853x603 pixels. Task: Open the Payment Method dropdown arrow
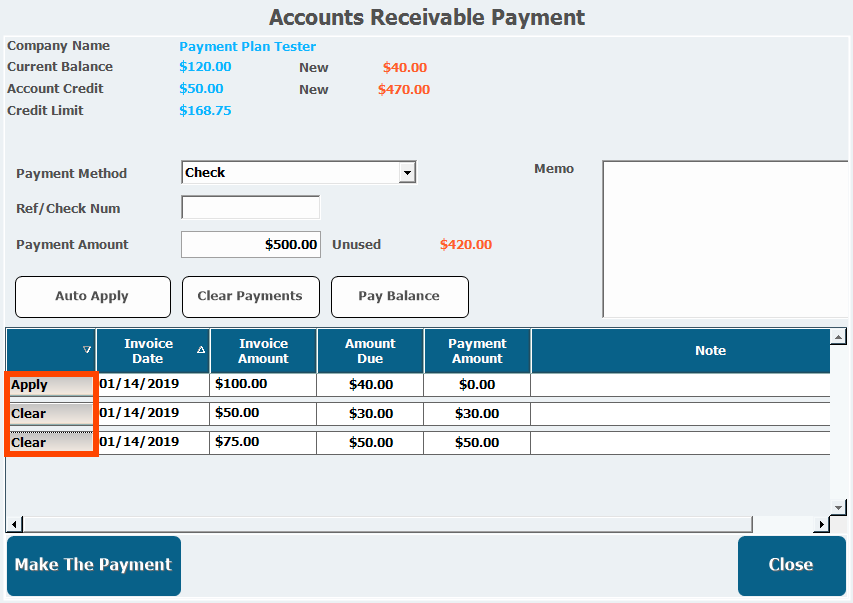point(407,173)
